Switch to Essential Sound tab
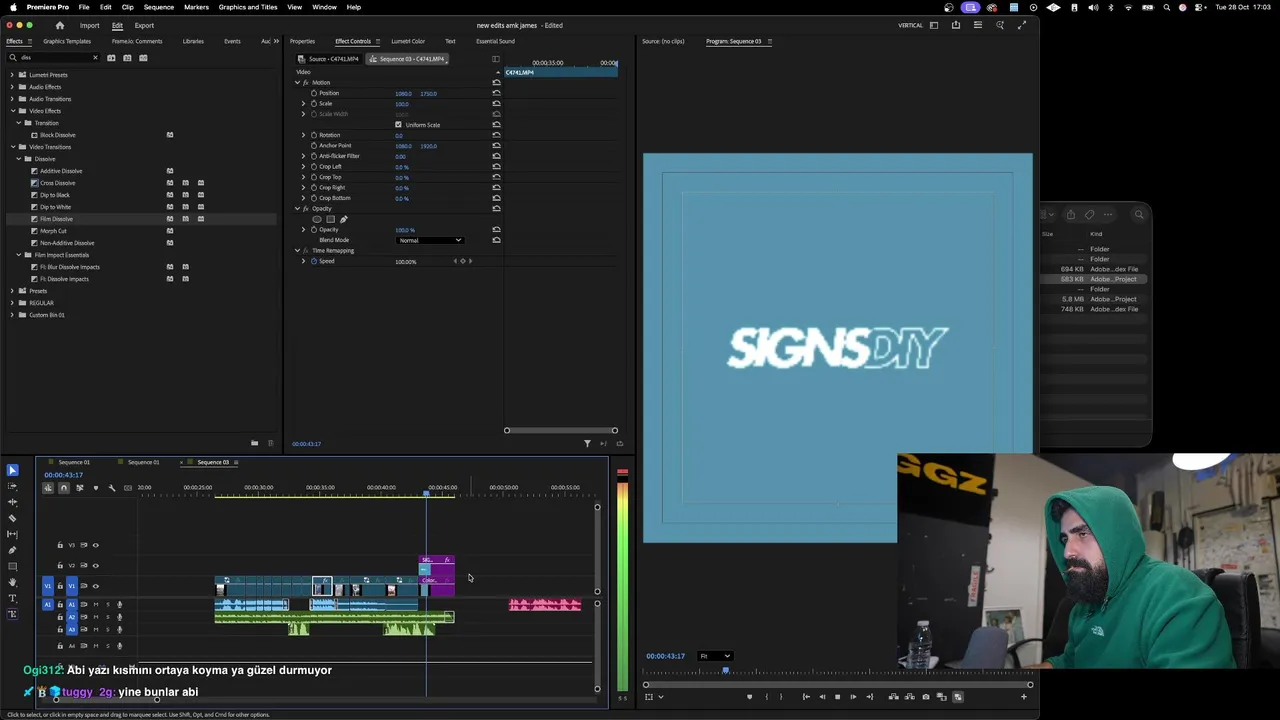 click(x=495, y=41)
